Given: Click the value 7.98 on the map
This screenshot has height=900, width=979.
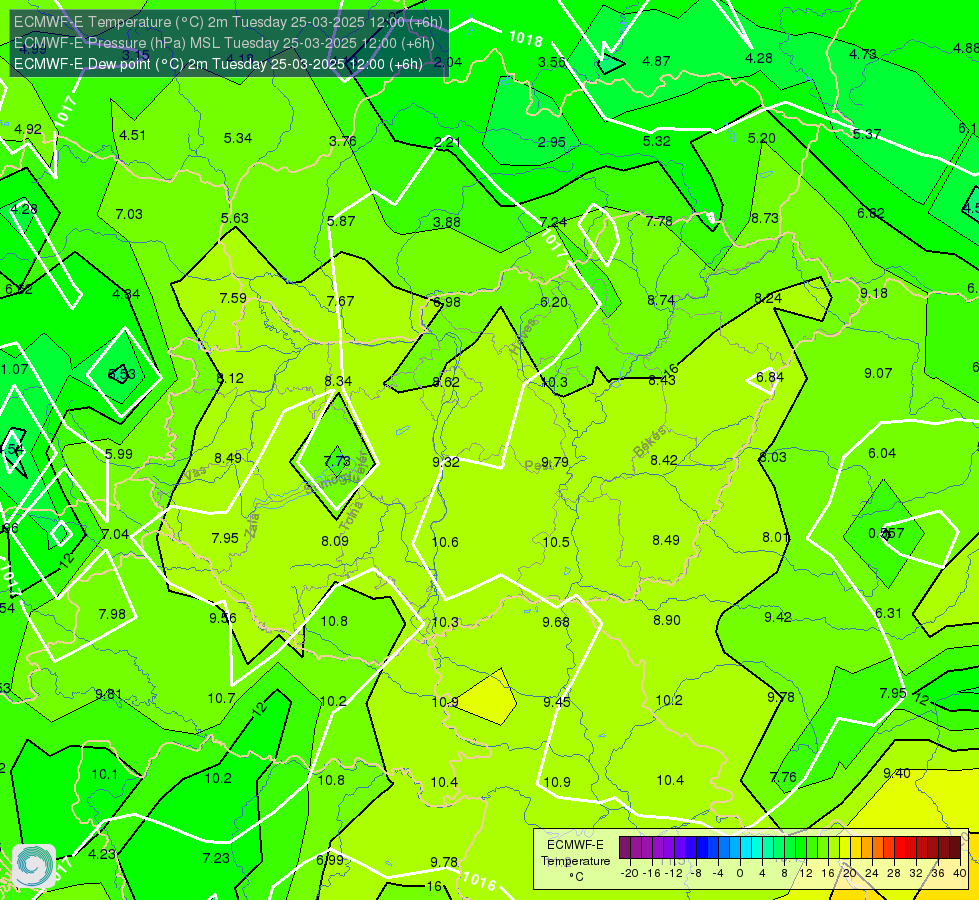Looking at the screenshot, I should click(x=112, y=615).
